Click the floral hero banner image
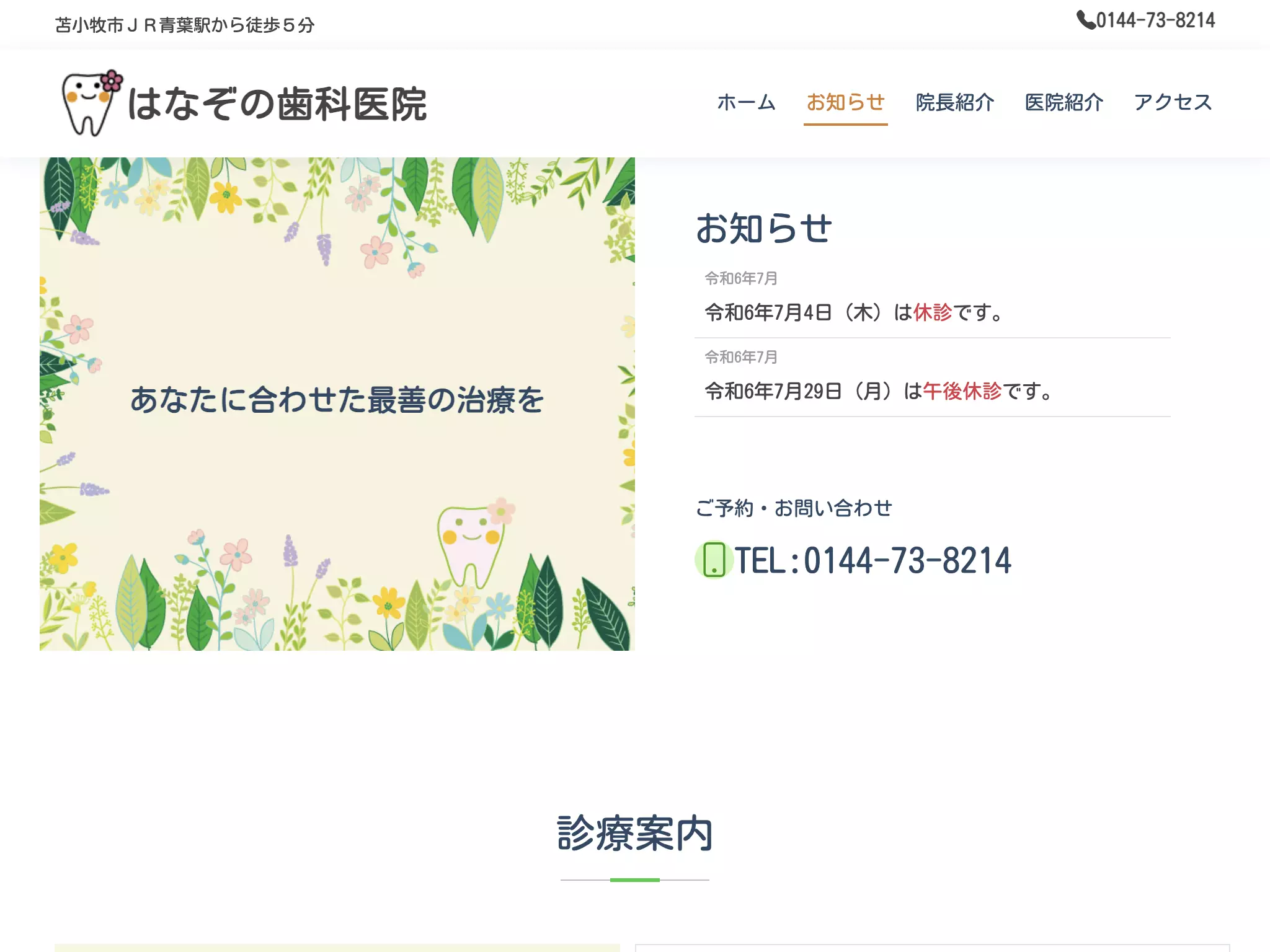Screen dimensions: 1270x952 click(337, 404)
